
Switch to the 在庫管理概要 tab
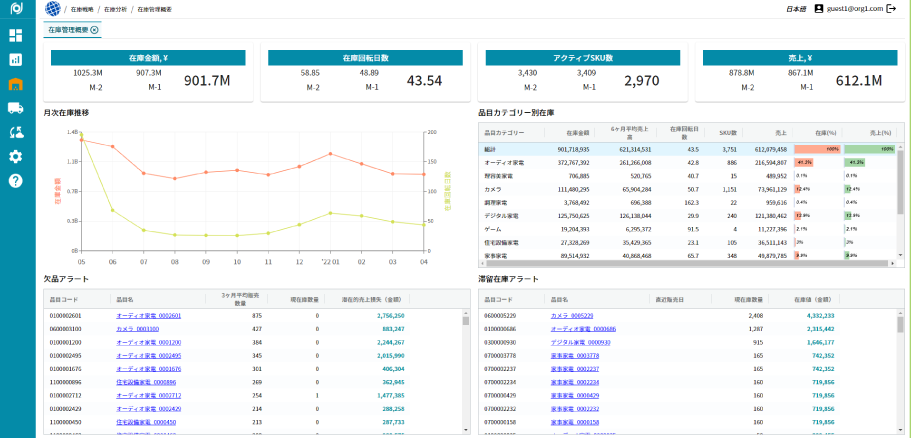(x=68, y=30)
